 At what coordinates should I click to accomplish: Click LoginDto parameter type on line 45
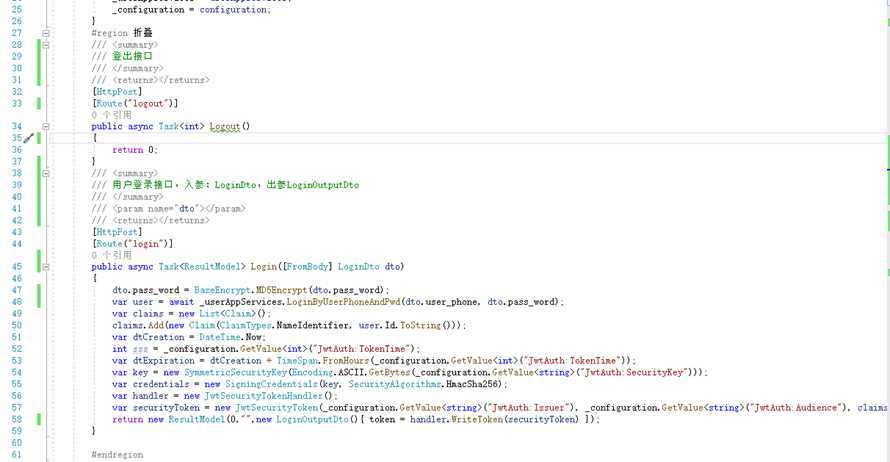359,267
